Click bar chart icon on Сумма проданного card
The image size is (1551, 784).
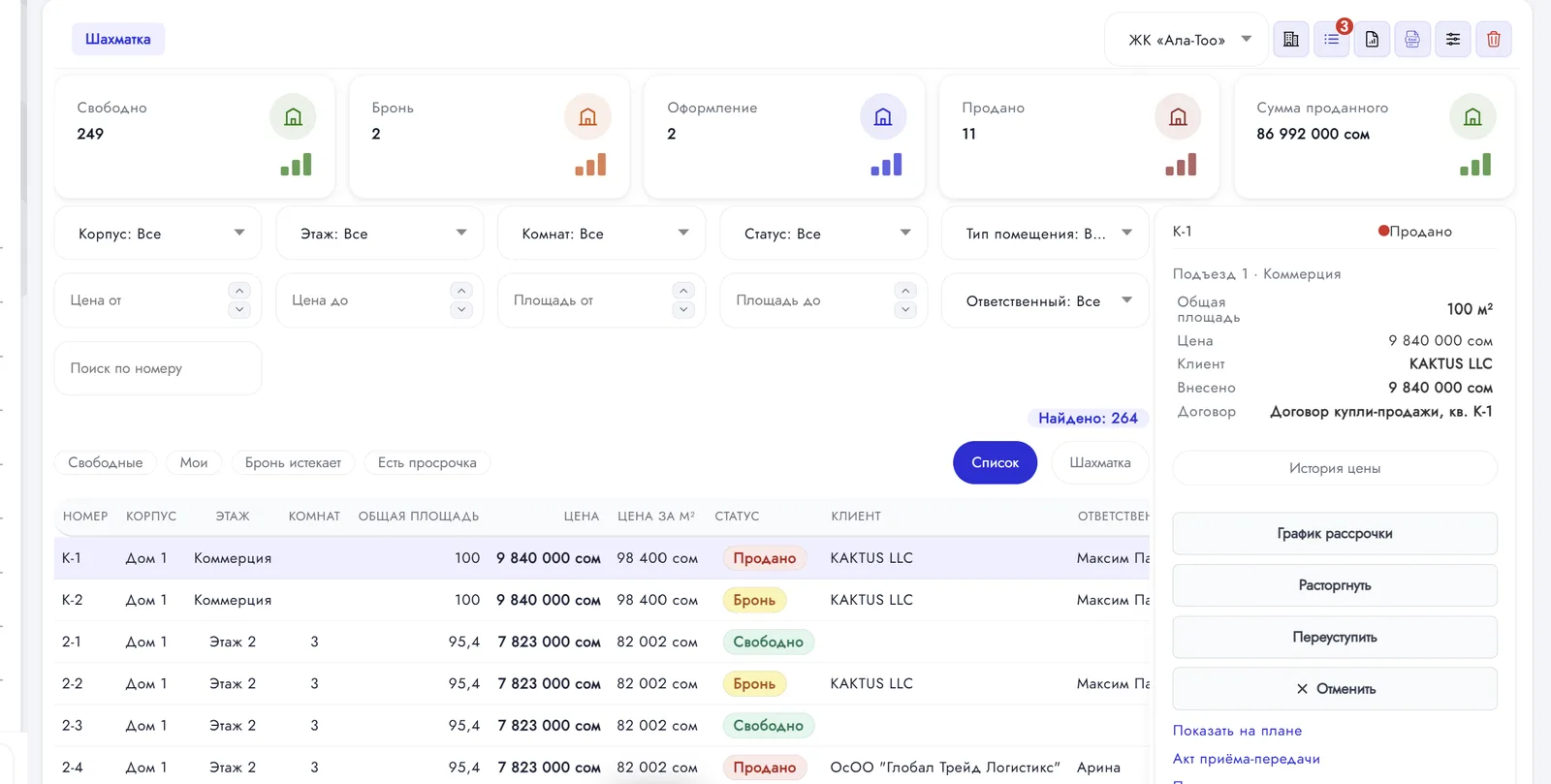[1475, 165]
